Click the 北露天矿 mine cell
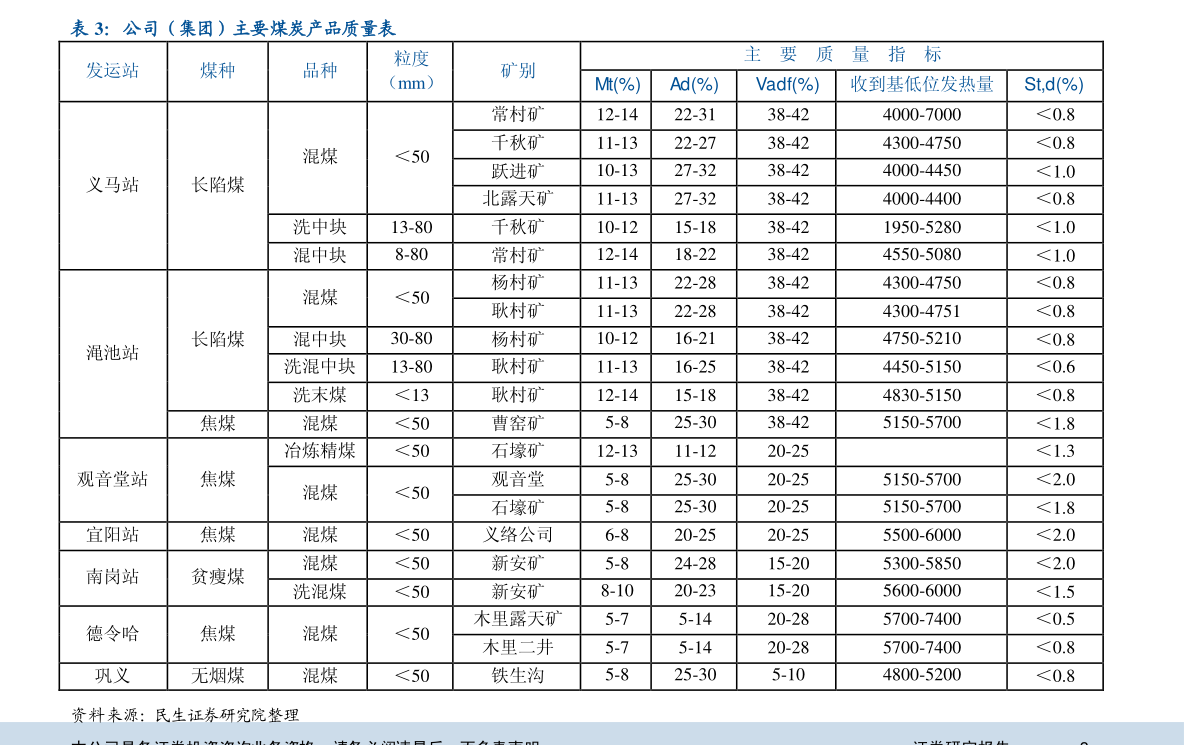The width and height of the screenshot is (1191, 745). (x=517, y=199)
